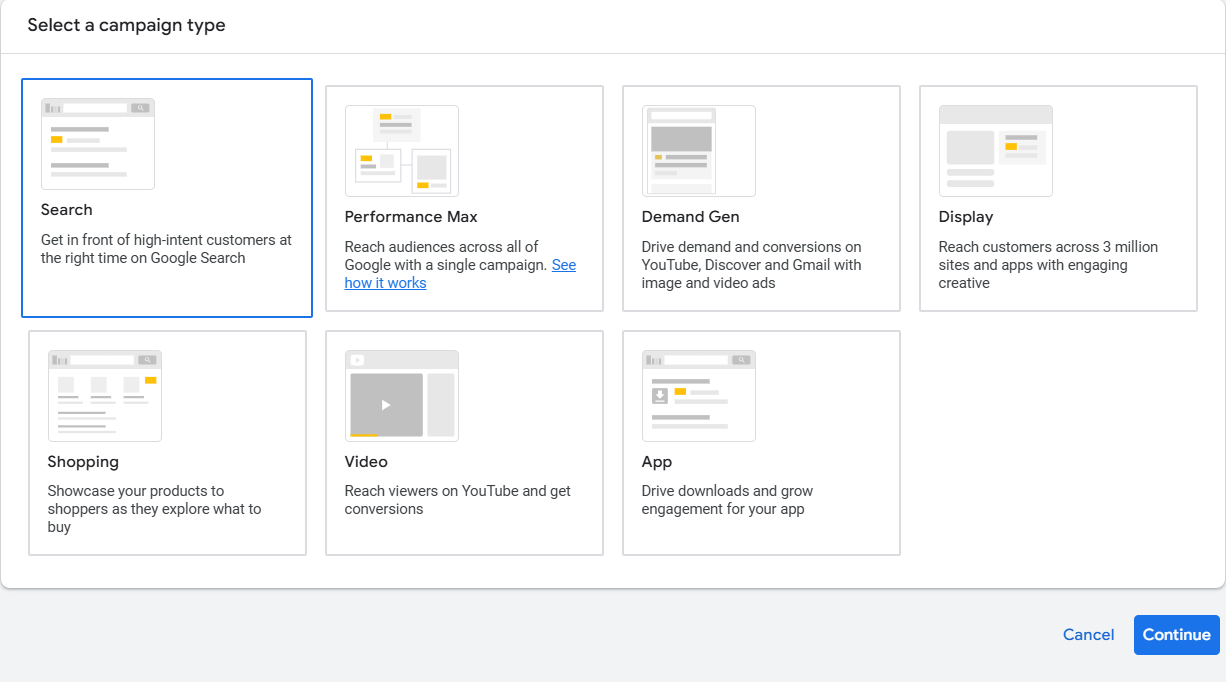
Task: Click 'Reach viewers on YouTube' description
Action: tap(458, 500)
